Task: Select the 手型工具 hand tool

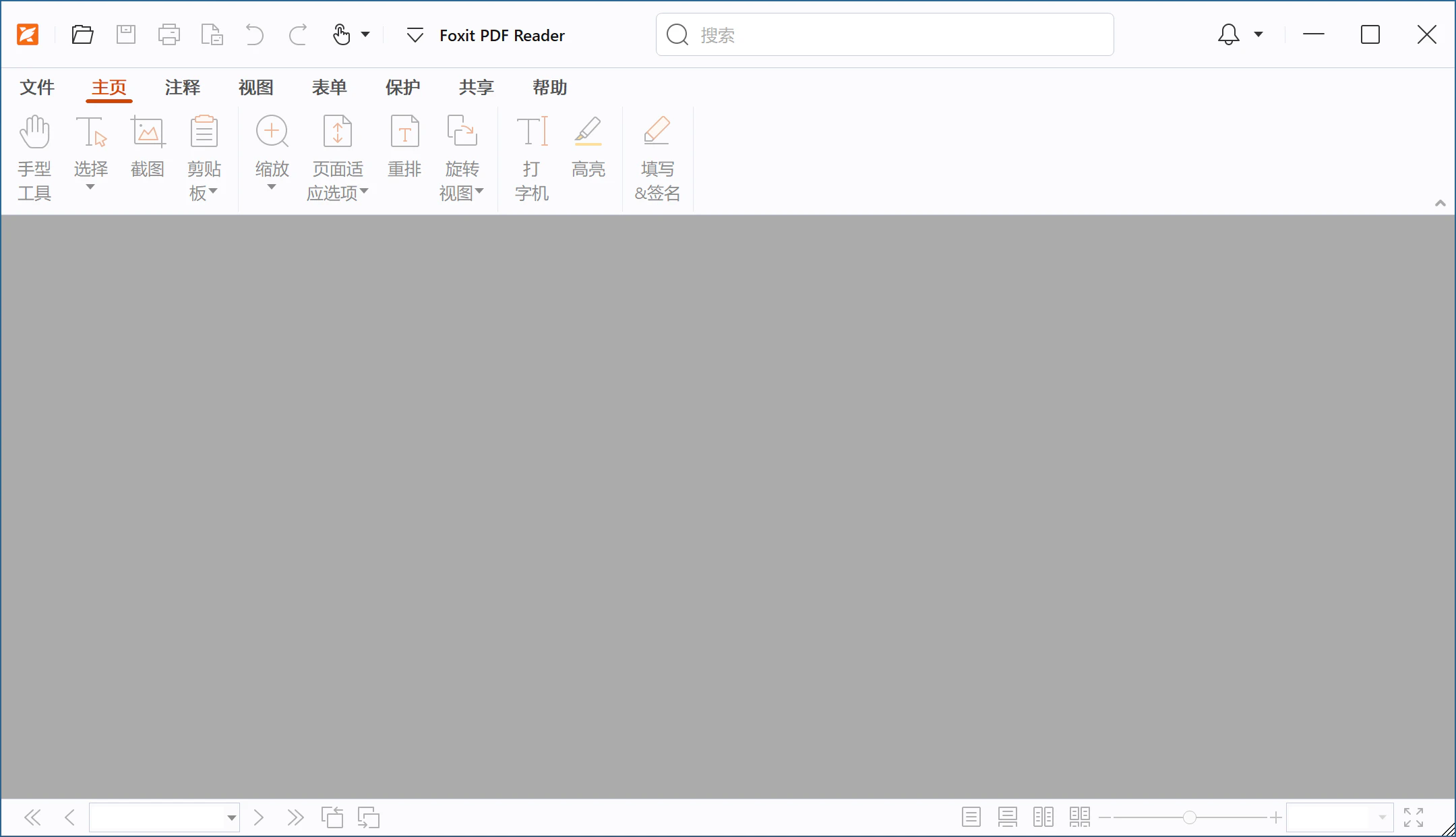Action: [34, 158]
